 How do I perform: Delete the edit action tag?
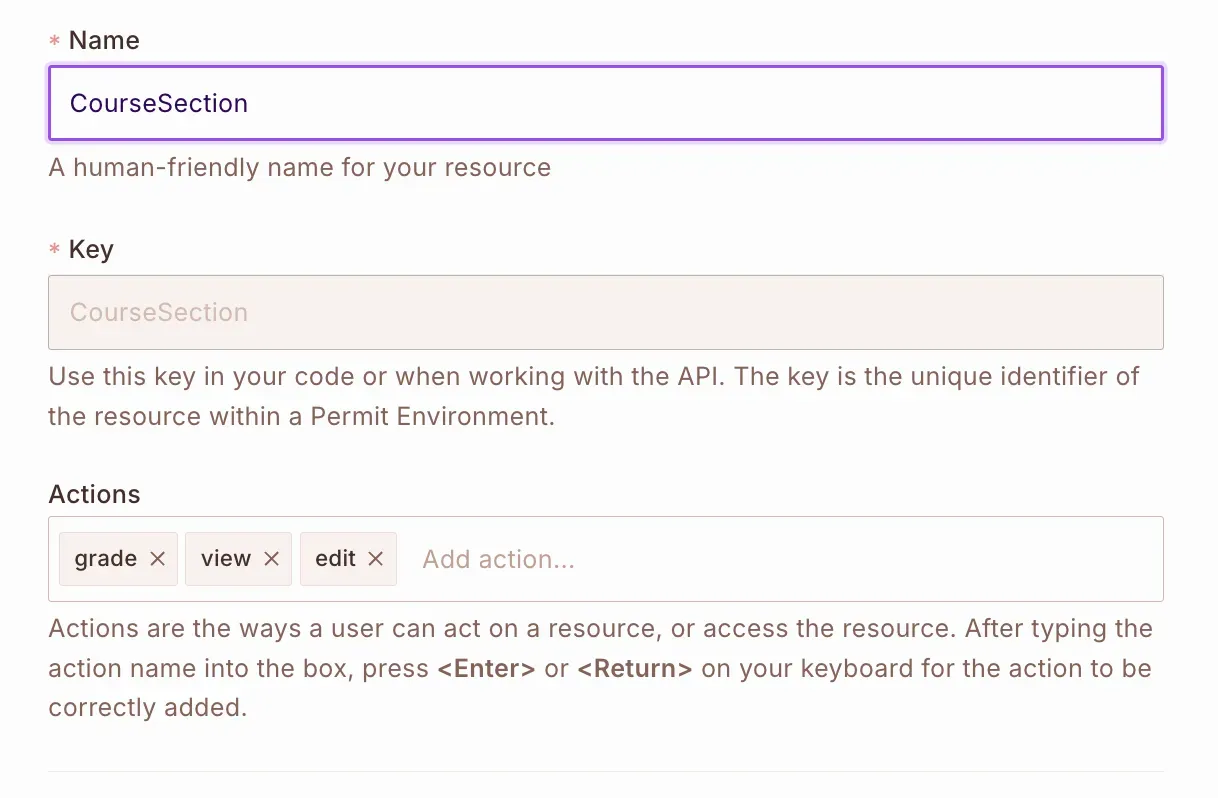coord(376,559)
